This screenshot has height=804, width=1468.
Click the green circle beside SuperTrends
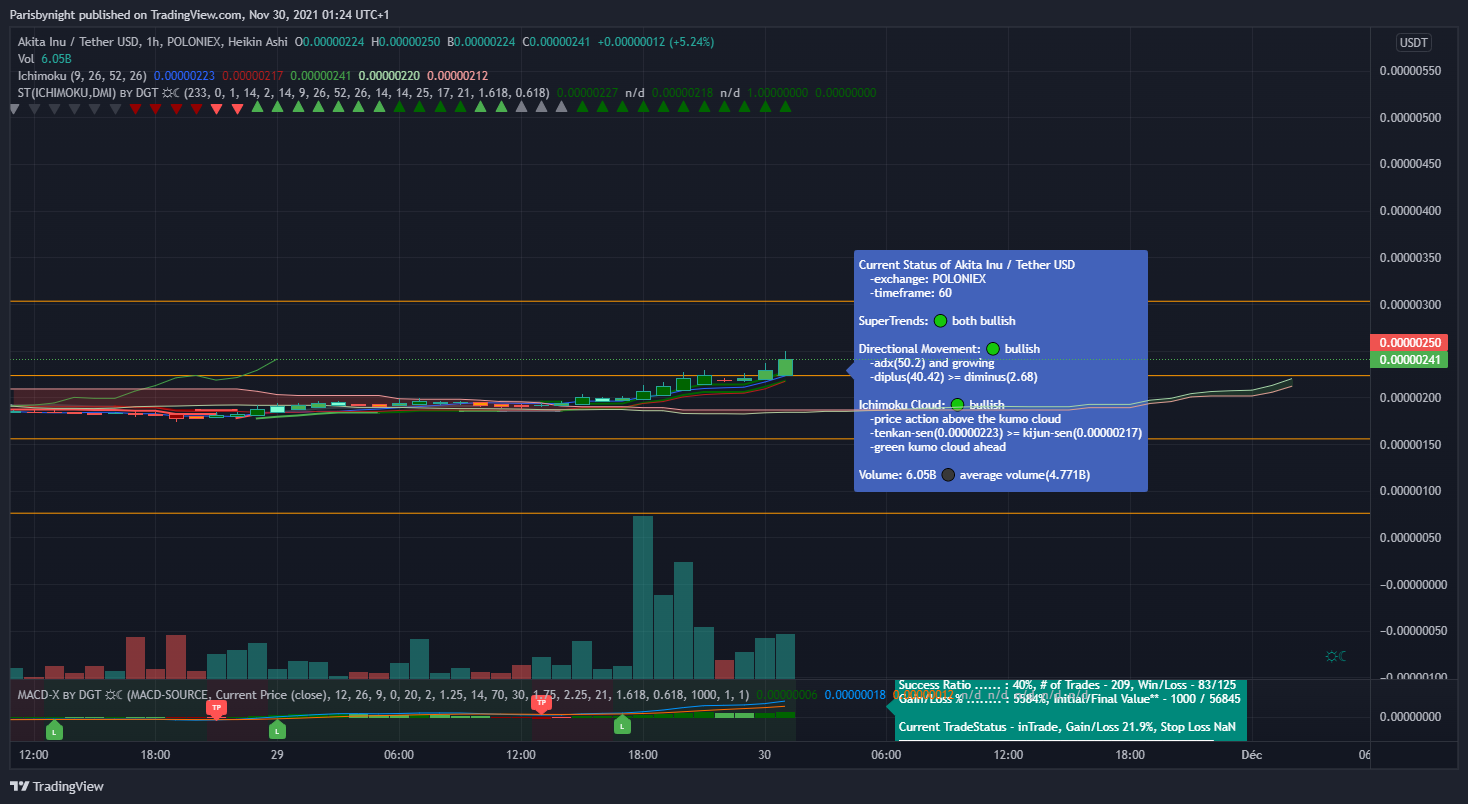940,321
